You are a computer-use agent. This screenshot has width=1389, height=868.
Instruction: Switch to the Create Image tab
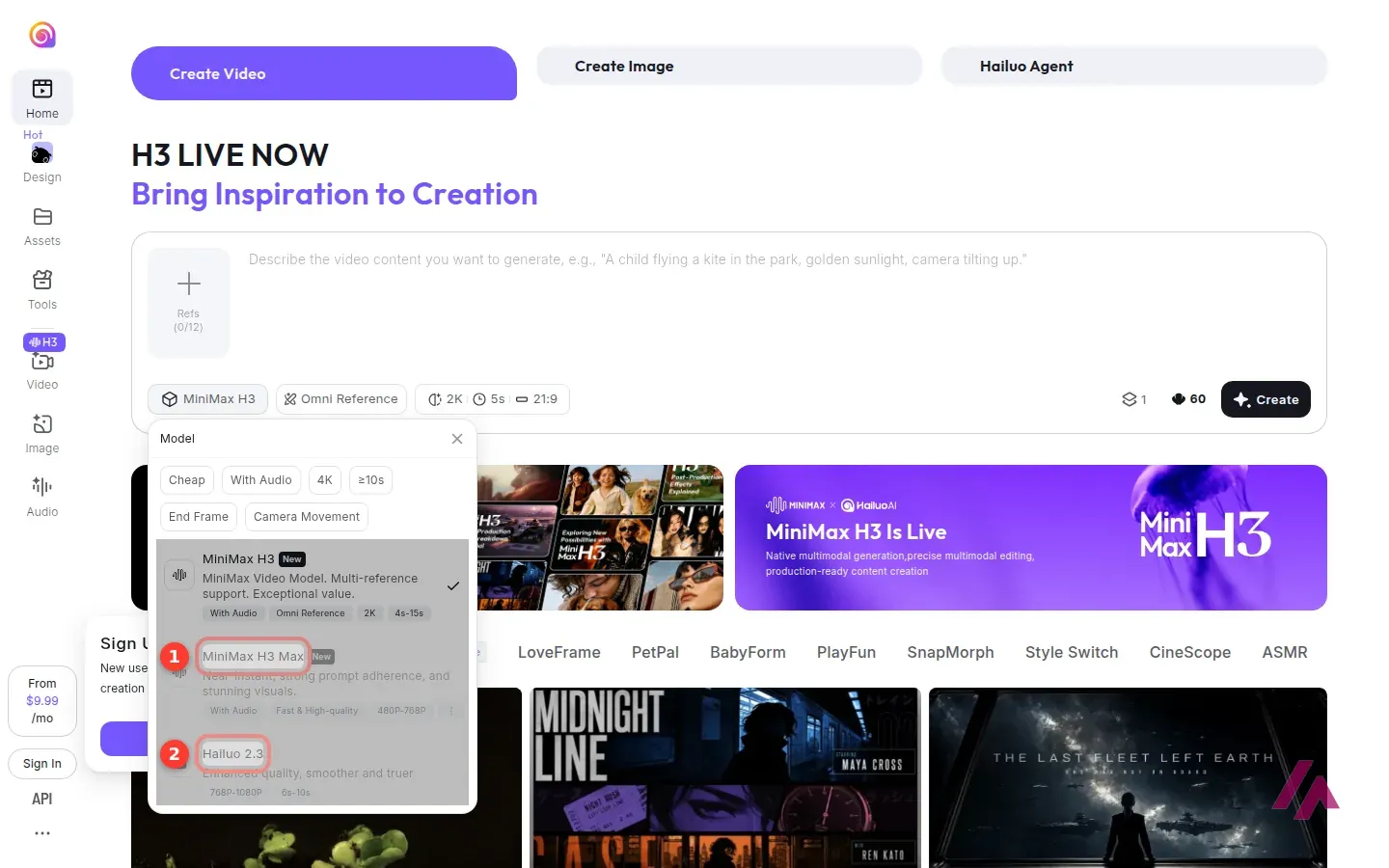point(729,67)
